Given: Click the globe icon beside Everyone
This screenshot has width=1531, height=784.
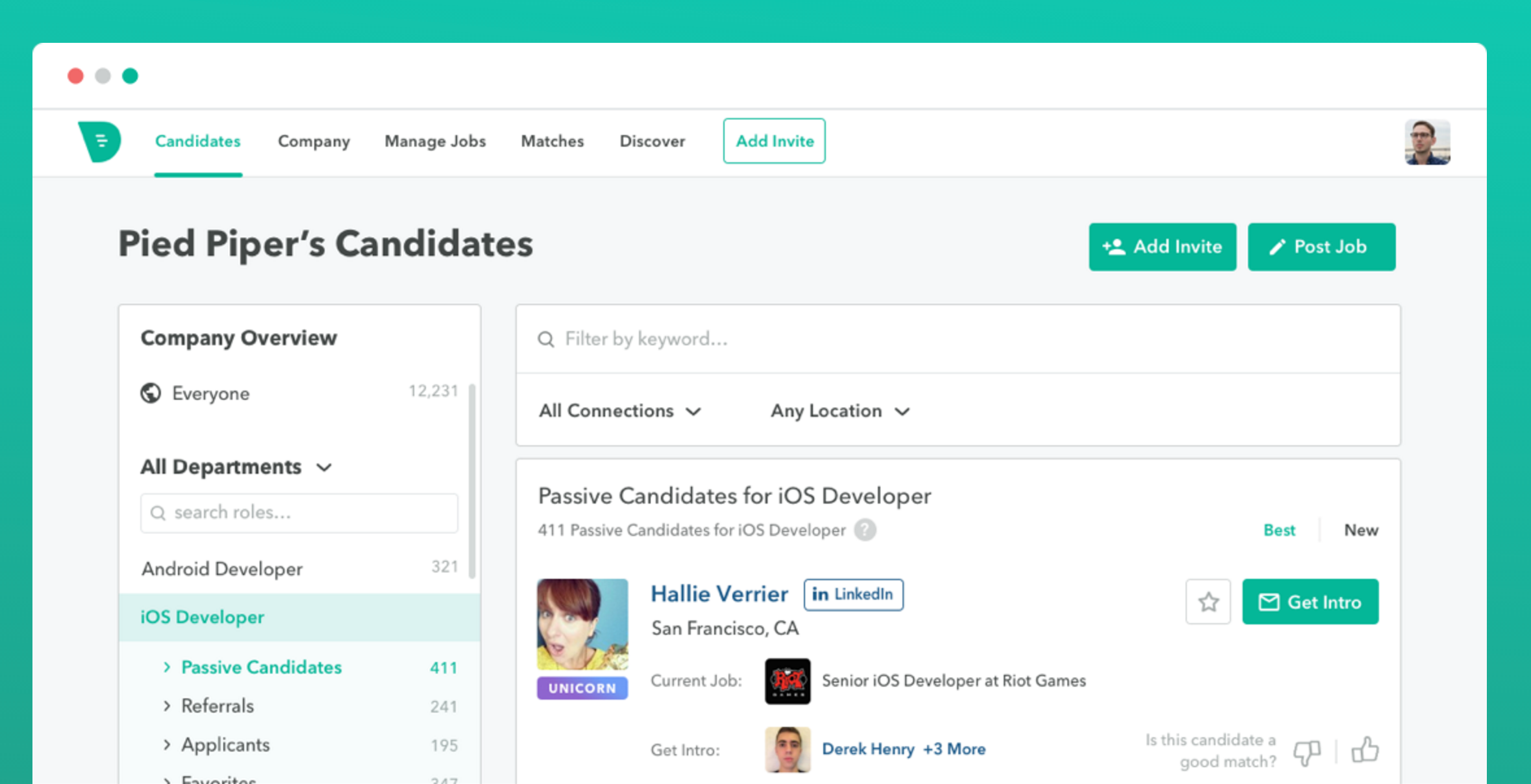Looking at the screenshot, I should [x=151, y=393].
